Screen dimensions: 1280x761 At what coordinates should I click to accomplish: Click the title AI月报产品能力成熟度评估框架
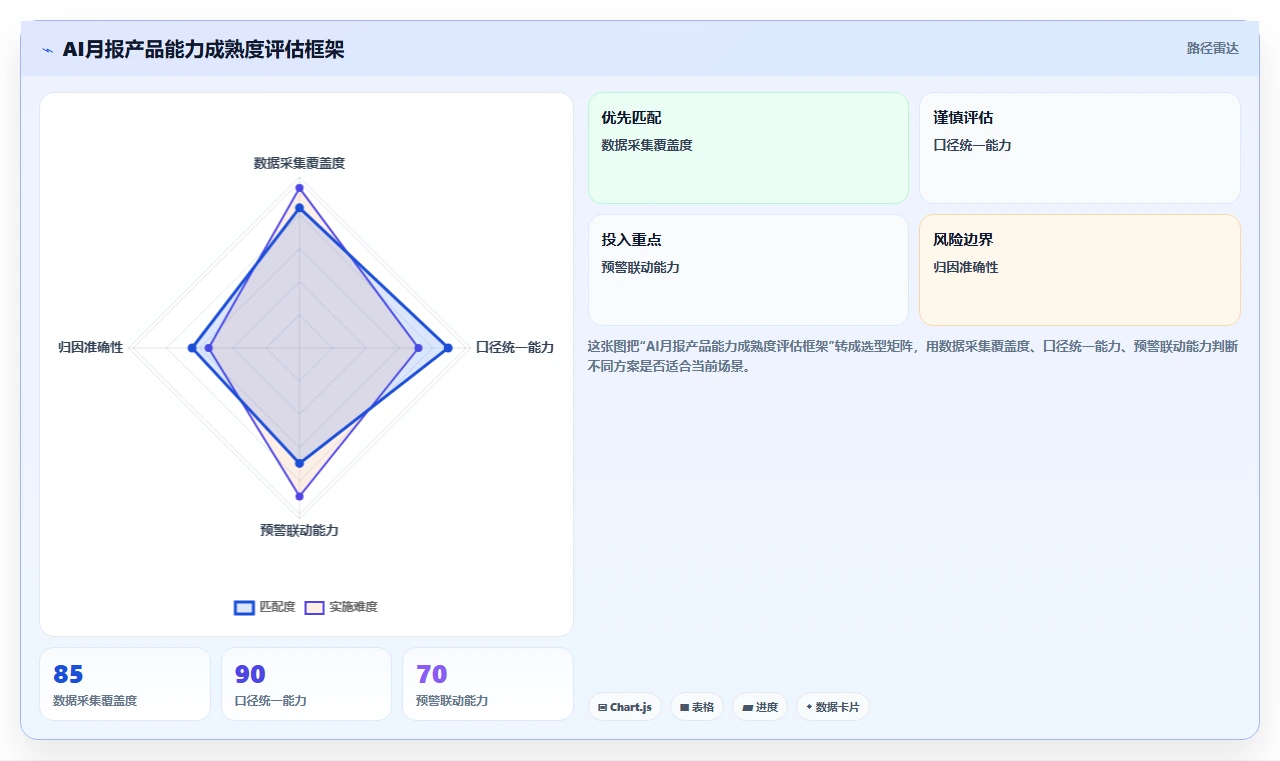tap(203, 50)
